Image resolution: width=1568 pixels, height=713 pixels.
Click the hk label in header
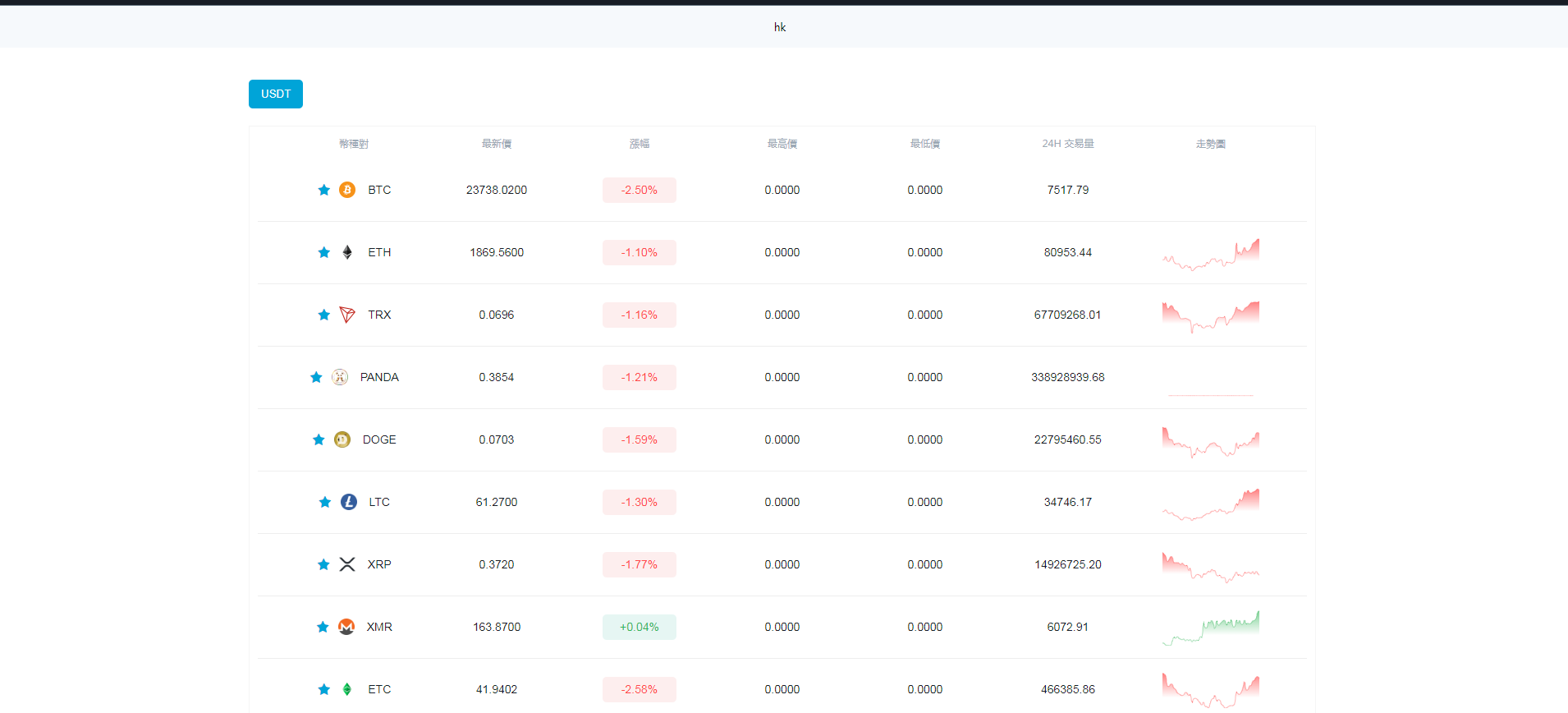[780, 27]
